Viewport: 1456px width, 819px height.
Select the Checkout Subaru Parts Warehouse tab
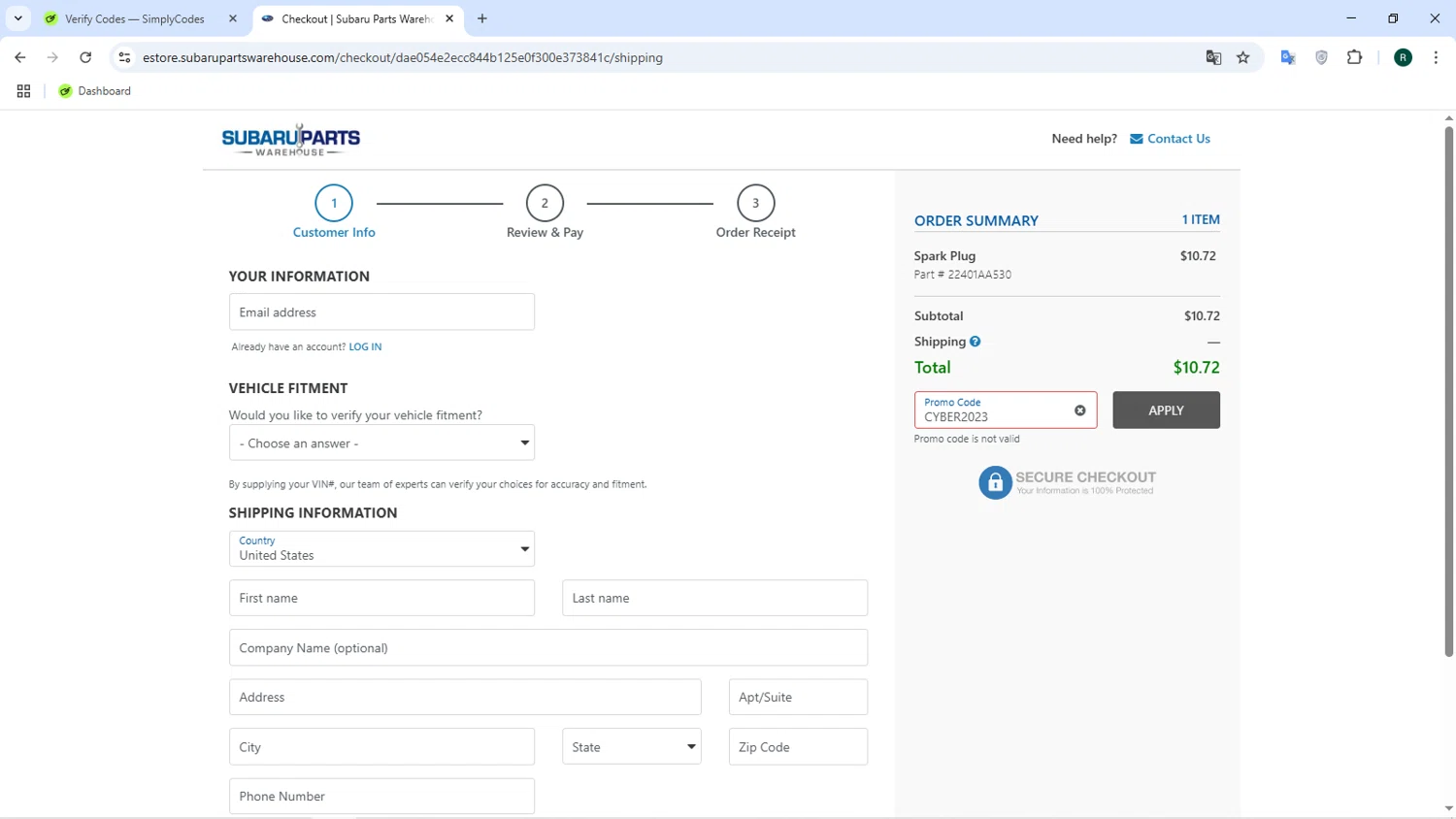pyautogui.click(x=354, y=18)
